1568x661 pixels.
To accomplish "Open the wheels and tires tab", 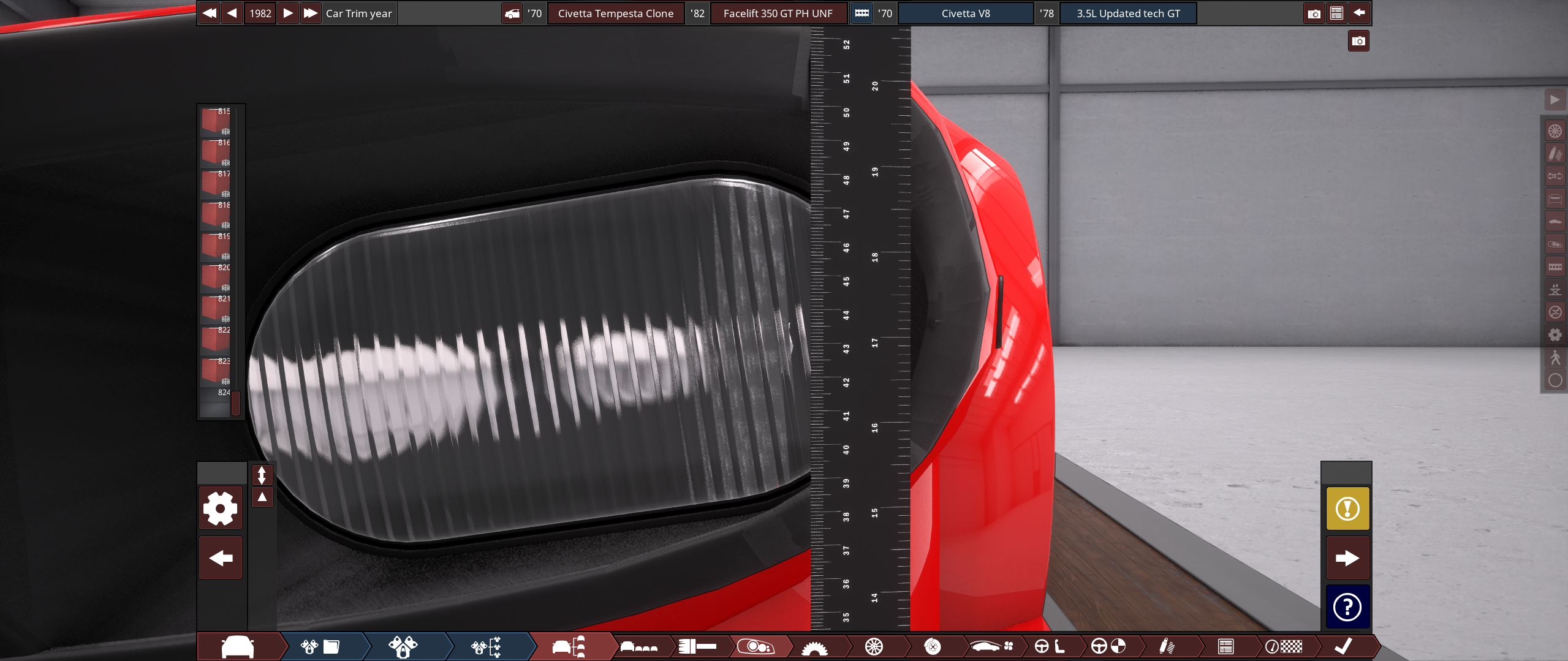I will pos(874,646).
